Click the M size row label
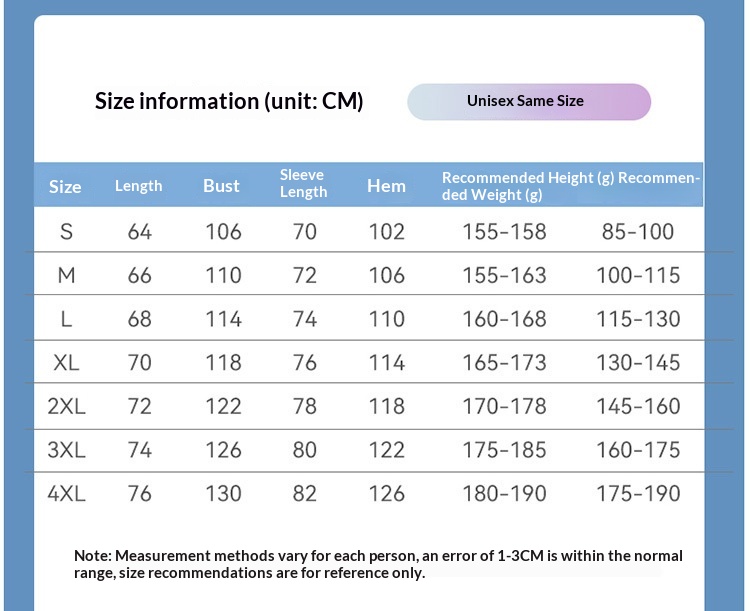Screen dimensions: 750x611 (x=66, y=276)
